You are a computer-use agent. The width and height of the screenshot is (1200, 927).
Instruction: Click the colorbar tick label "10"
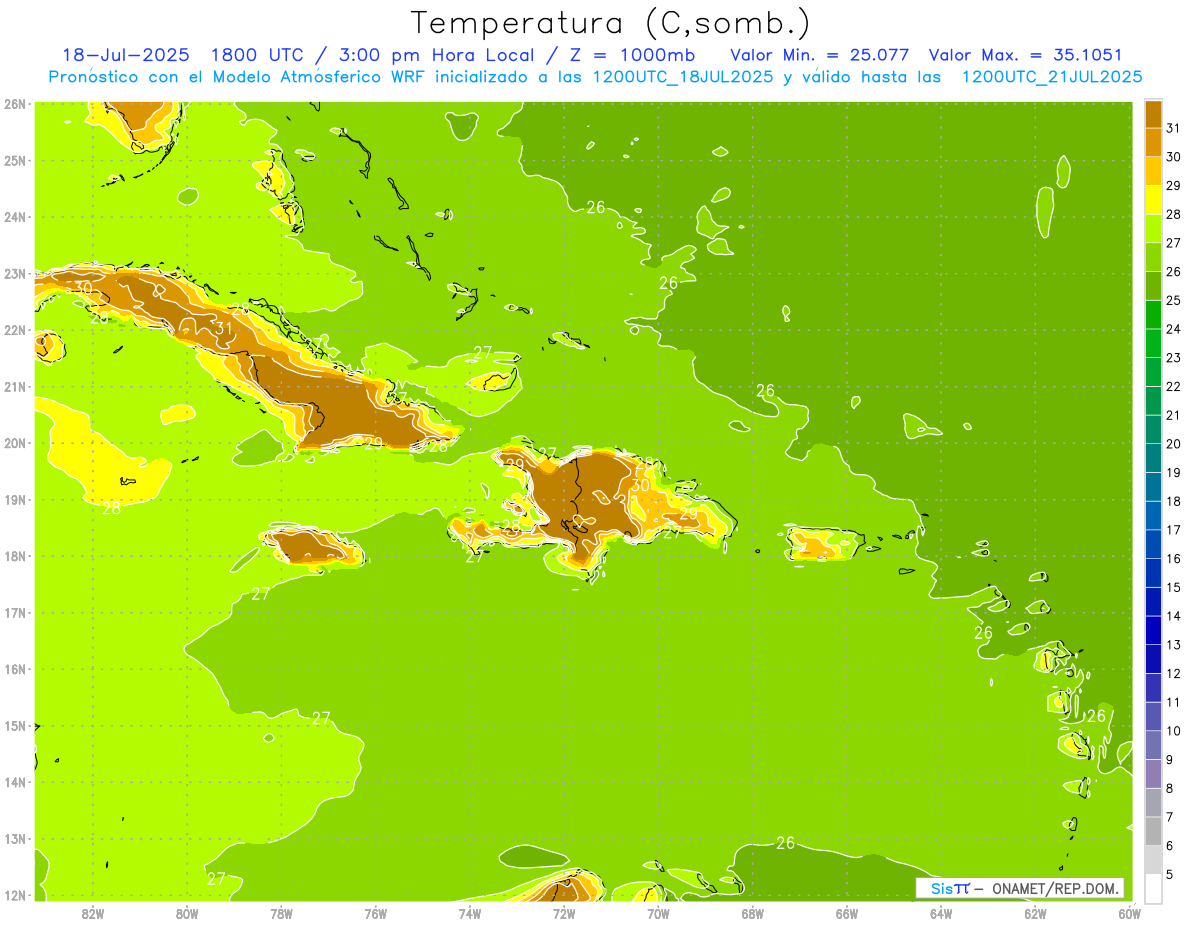tap(1174, 731)
